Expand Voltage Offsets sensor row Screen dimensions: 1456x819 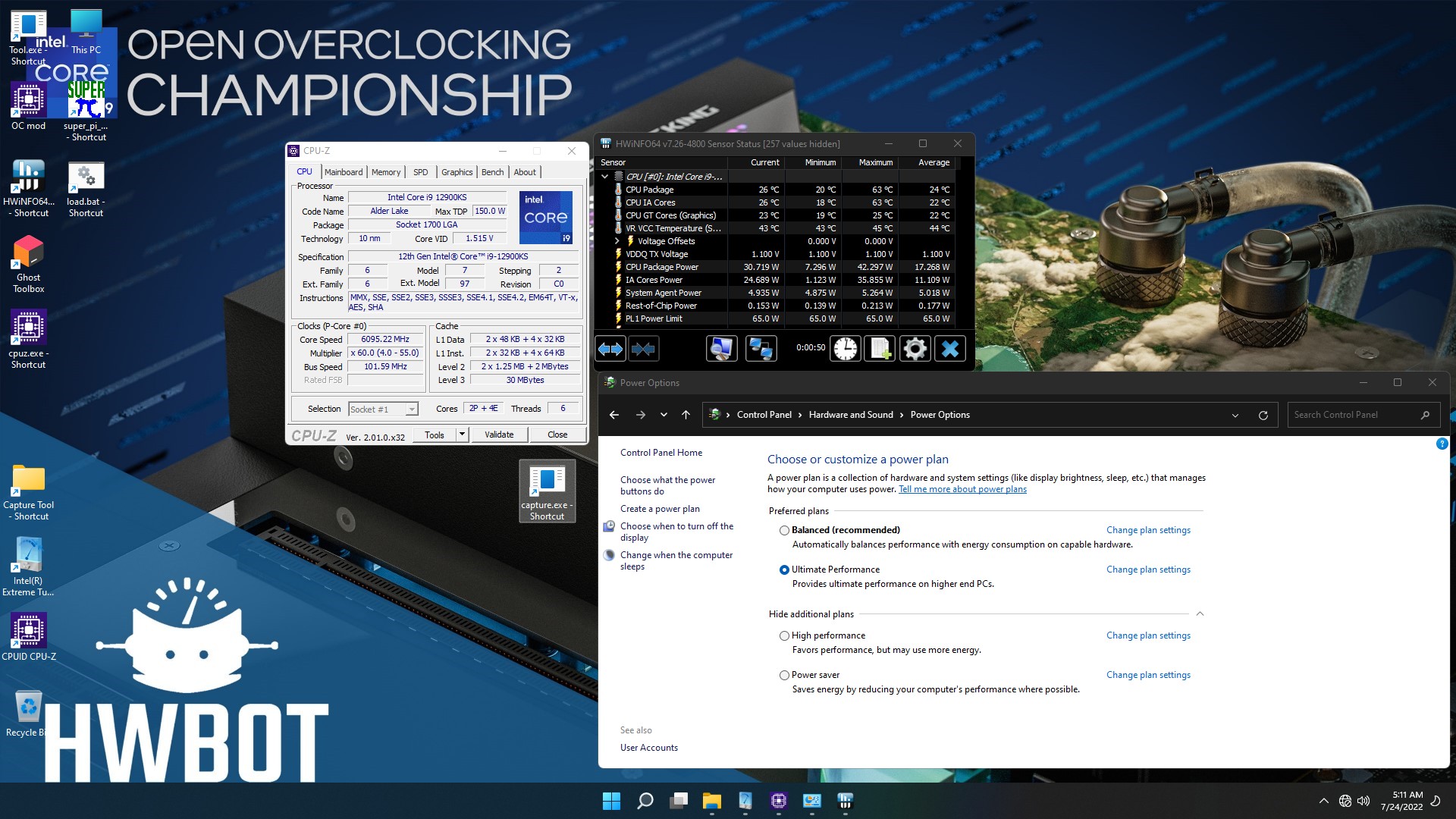617,241
